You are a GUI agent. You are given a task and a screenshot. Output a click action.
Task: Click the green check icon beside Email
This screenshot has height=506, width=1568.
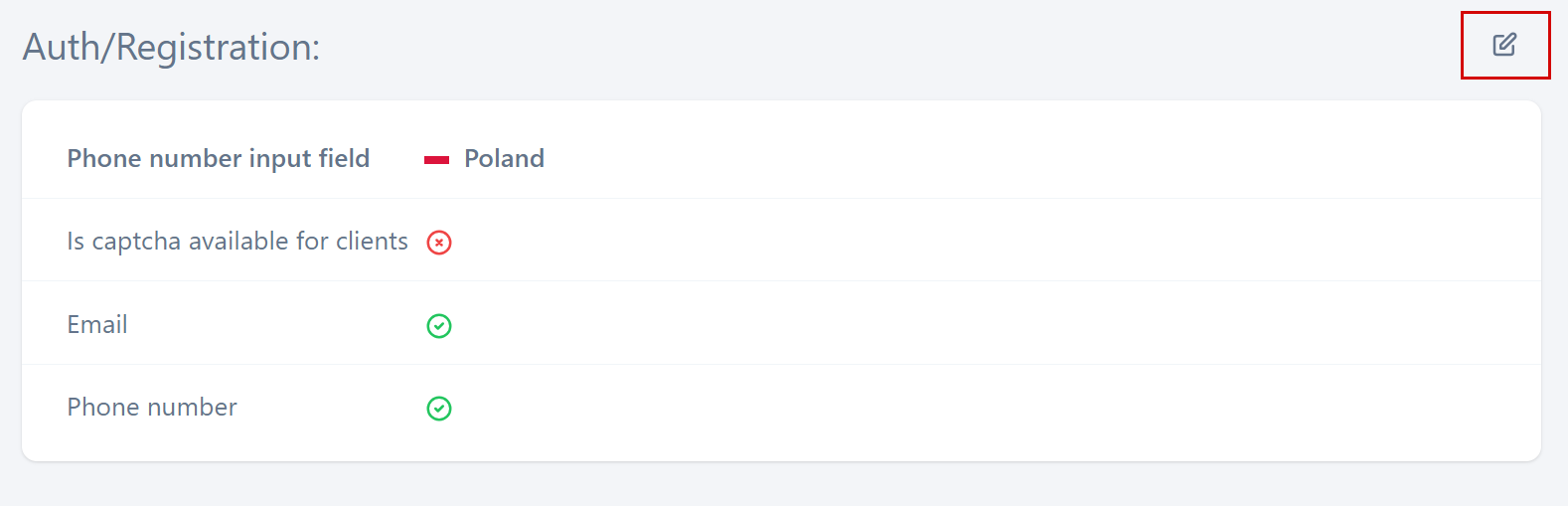[439, 326]
